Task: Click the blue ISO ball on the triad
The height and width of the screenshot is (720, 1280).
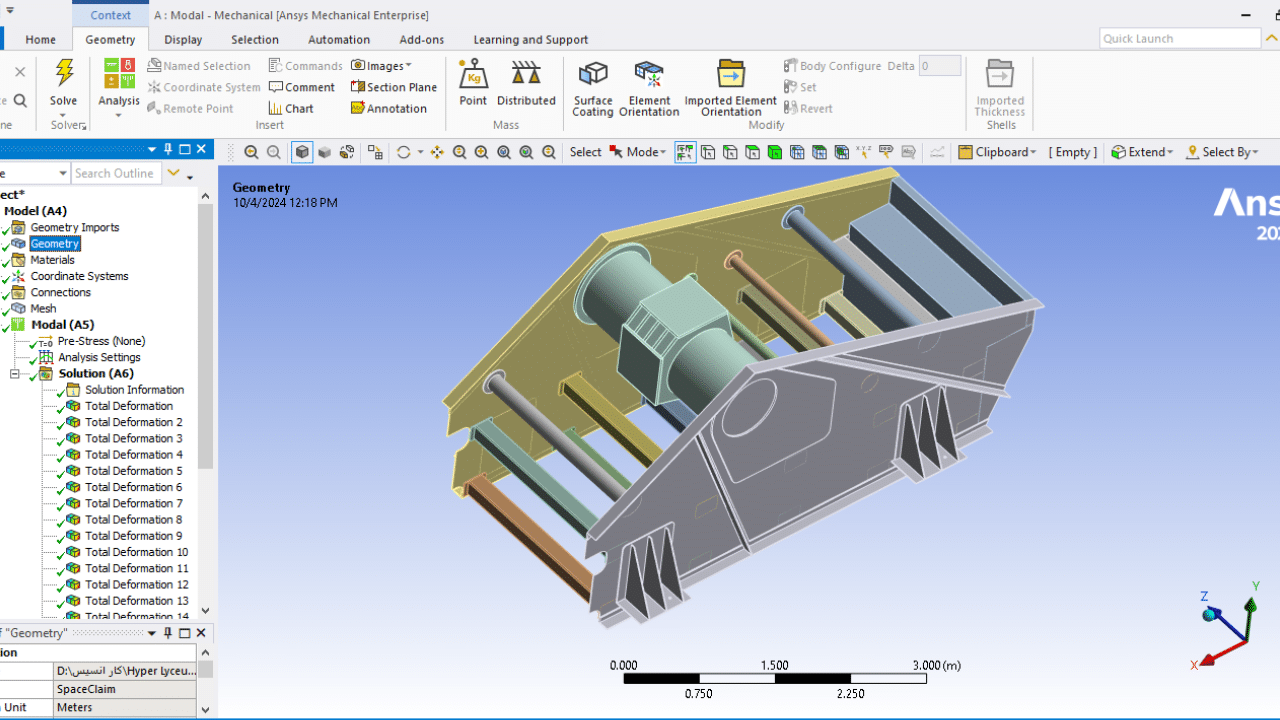Action: click(1209, 614)
